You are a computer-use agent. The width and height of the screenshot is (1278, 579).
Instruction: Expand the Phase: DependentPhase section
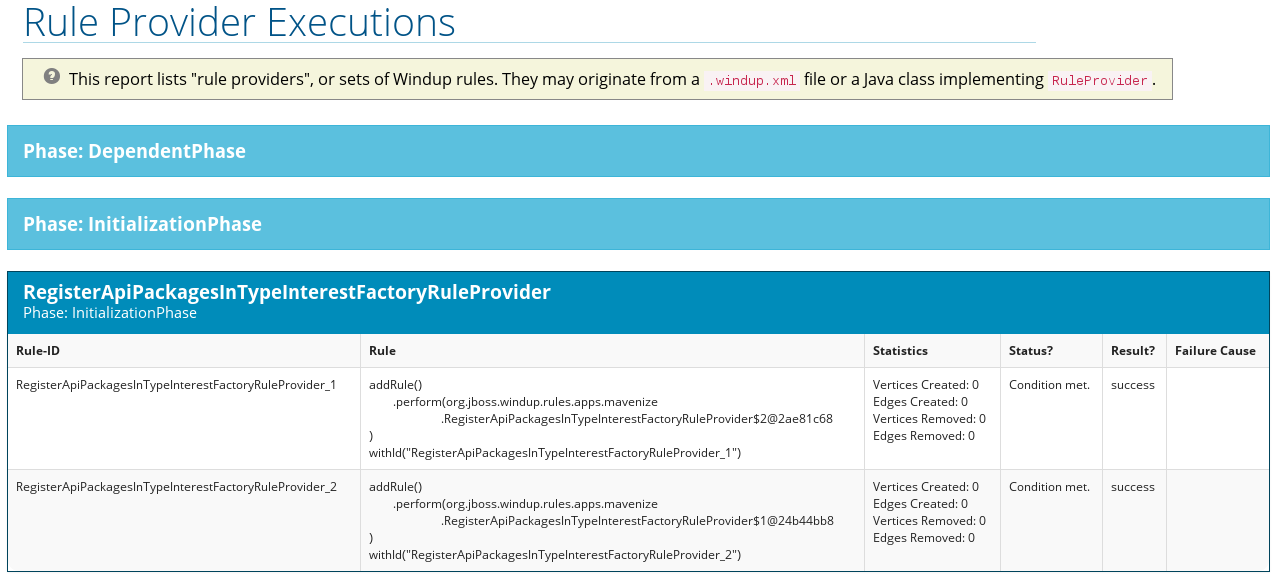tap(166, 150)
